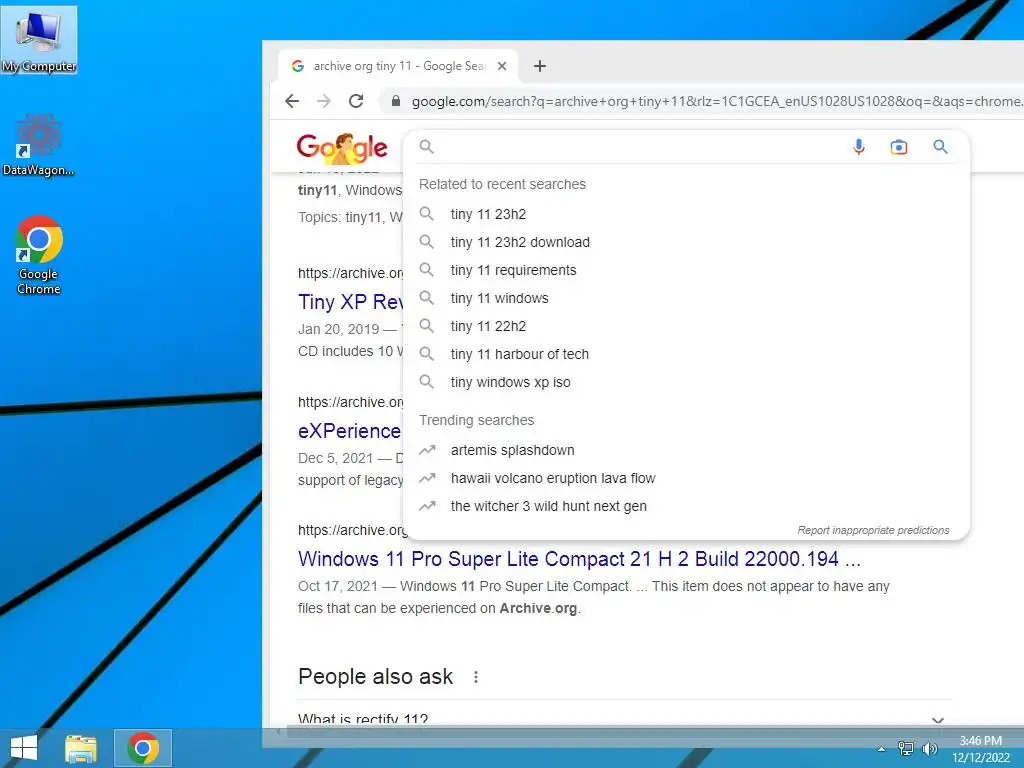Open File Explorer from the taskbar
Viewport: 1024px width, 768px height.
81,748
